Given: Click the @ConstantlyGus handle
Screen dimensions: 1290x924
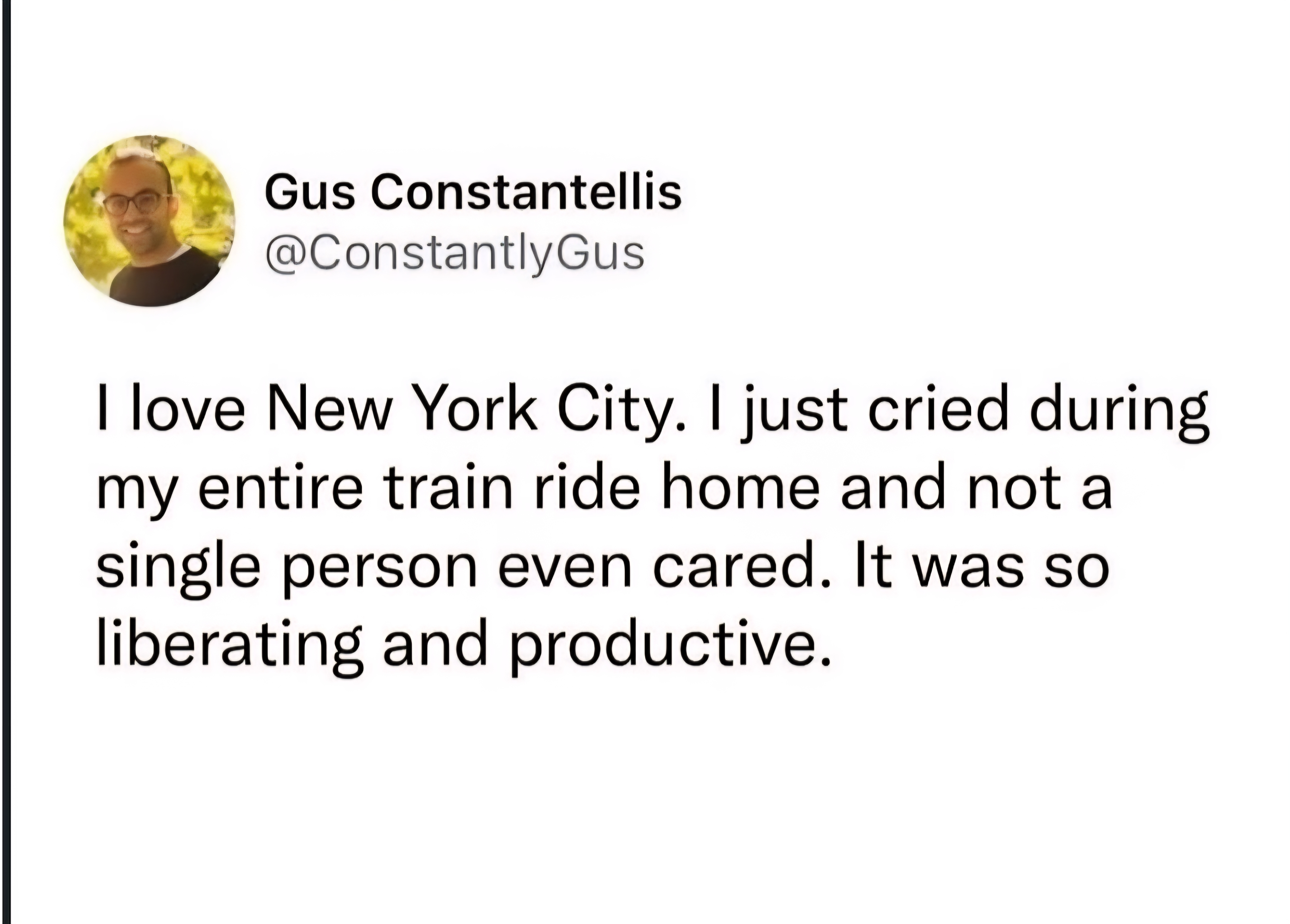Looking at the screenshot, I should 455,254.
